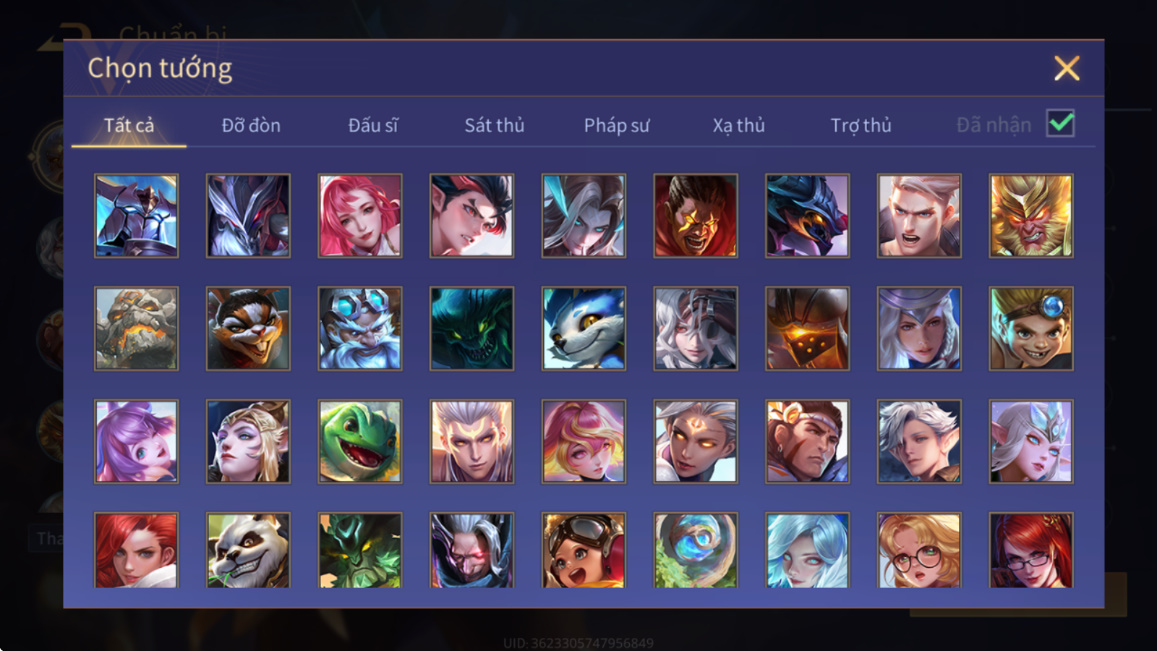This screenshot has width=1157, height=651.
Task: Choose the green frog hero portrait
Action: tap(360, 441)
